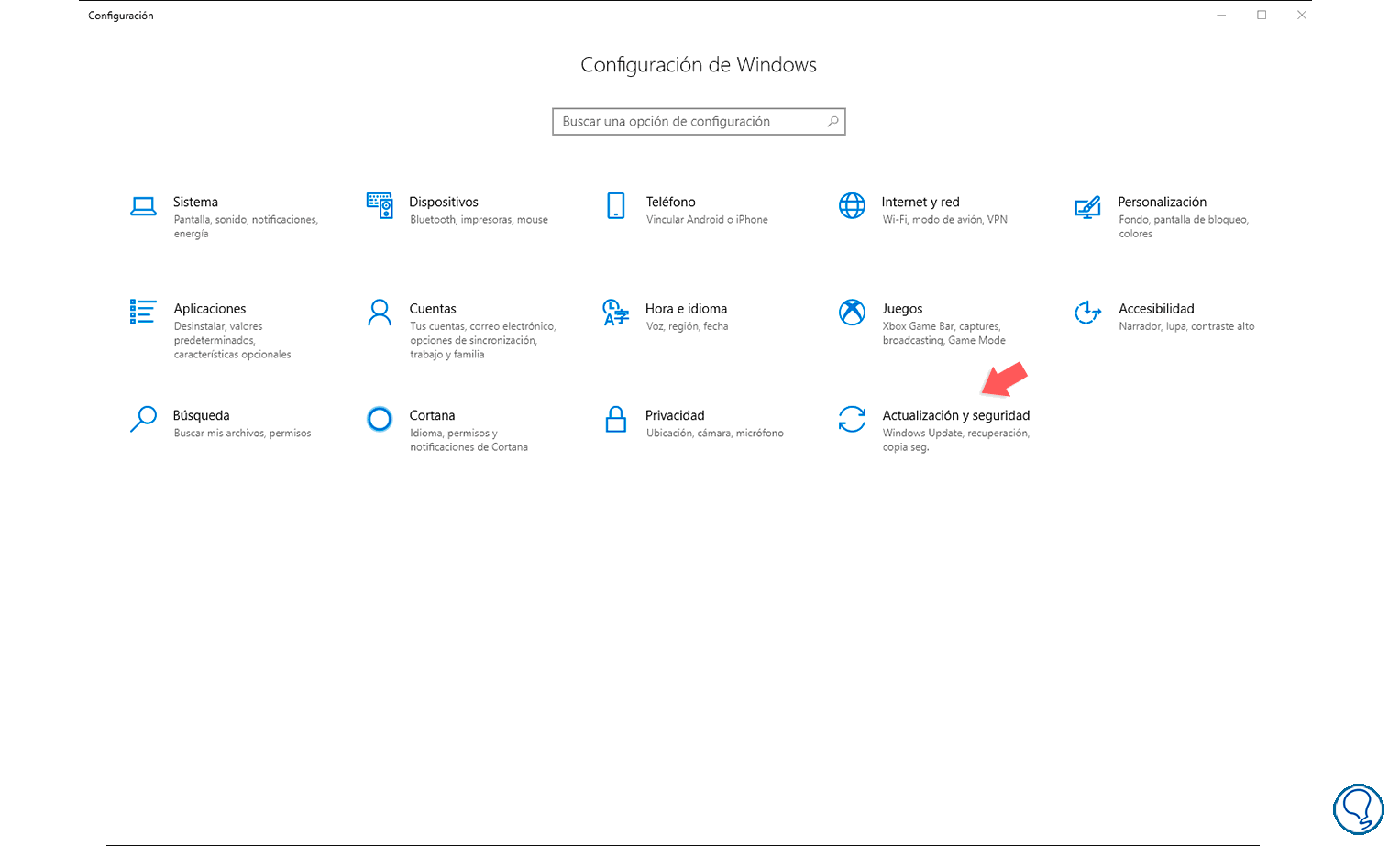Click 'Buscar mis archivos, permisos' text
1400x846 pixels.
pyautogui.click(x=242, y=434)
